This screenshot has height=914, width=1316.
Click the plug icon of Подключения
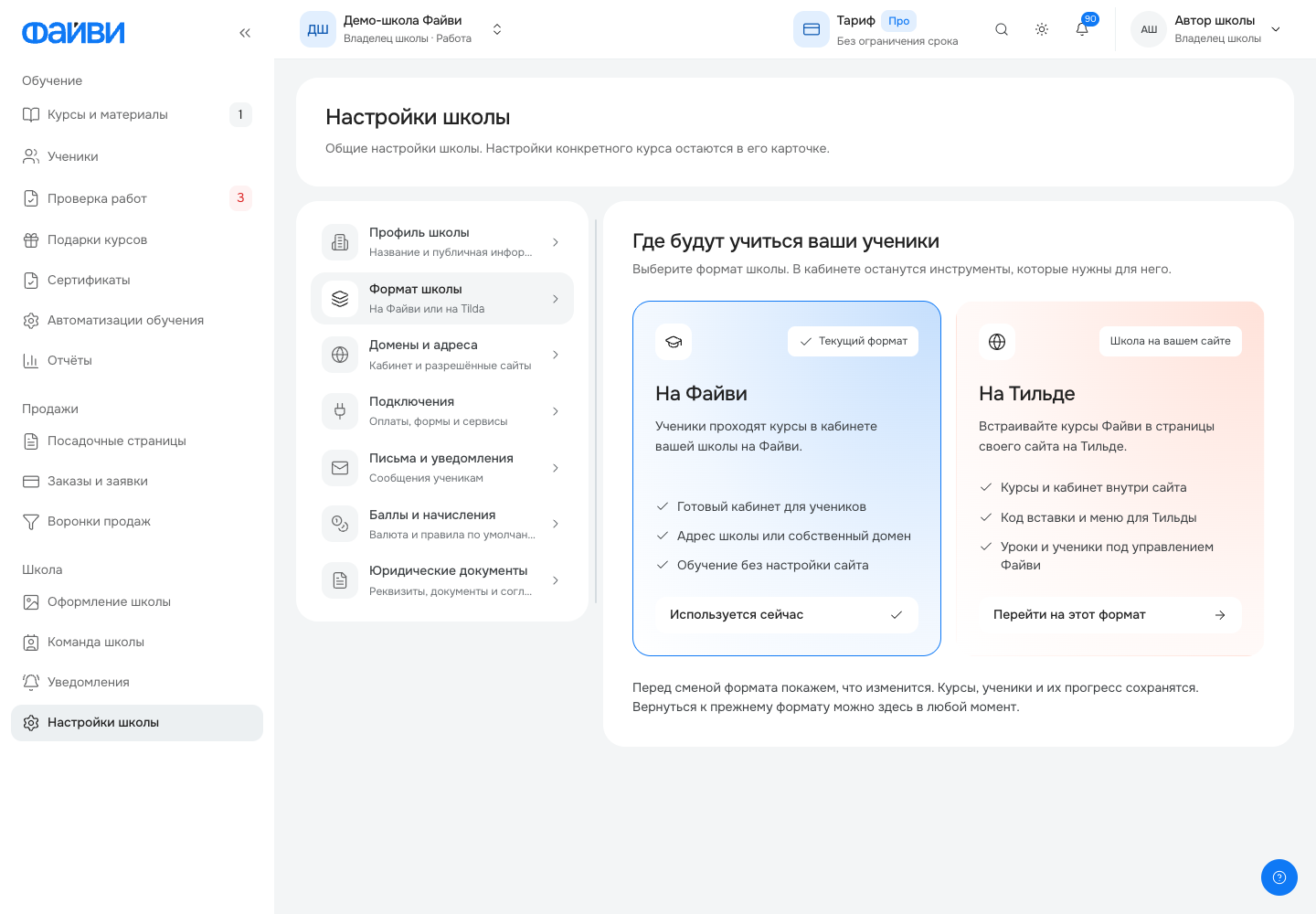coord(340,411)
